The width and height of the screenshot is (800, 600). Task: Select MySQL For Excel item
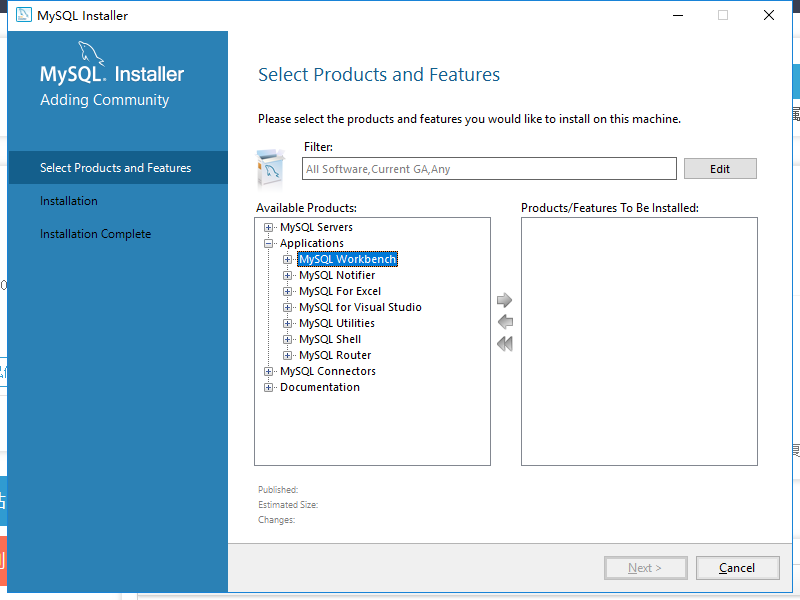[x=340, y=291]
